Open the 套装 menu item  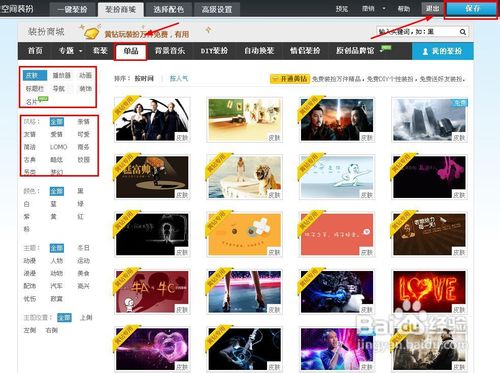(100, 51)
